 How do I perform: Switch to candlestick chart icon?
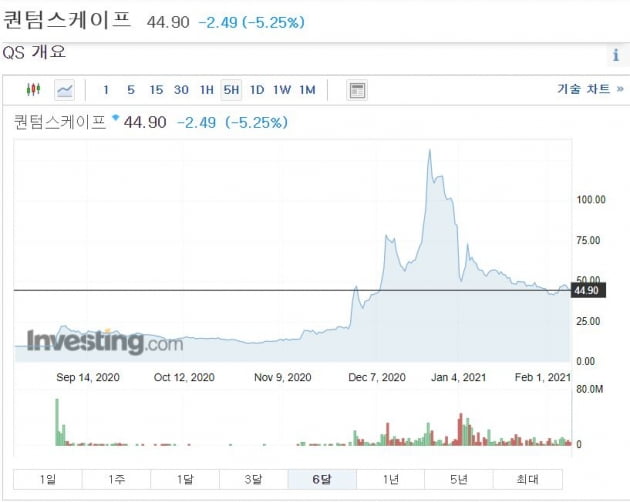(x=33, y=89)
